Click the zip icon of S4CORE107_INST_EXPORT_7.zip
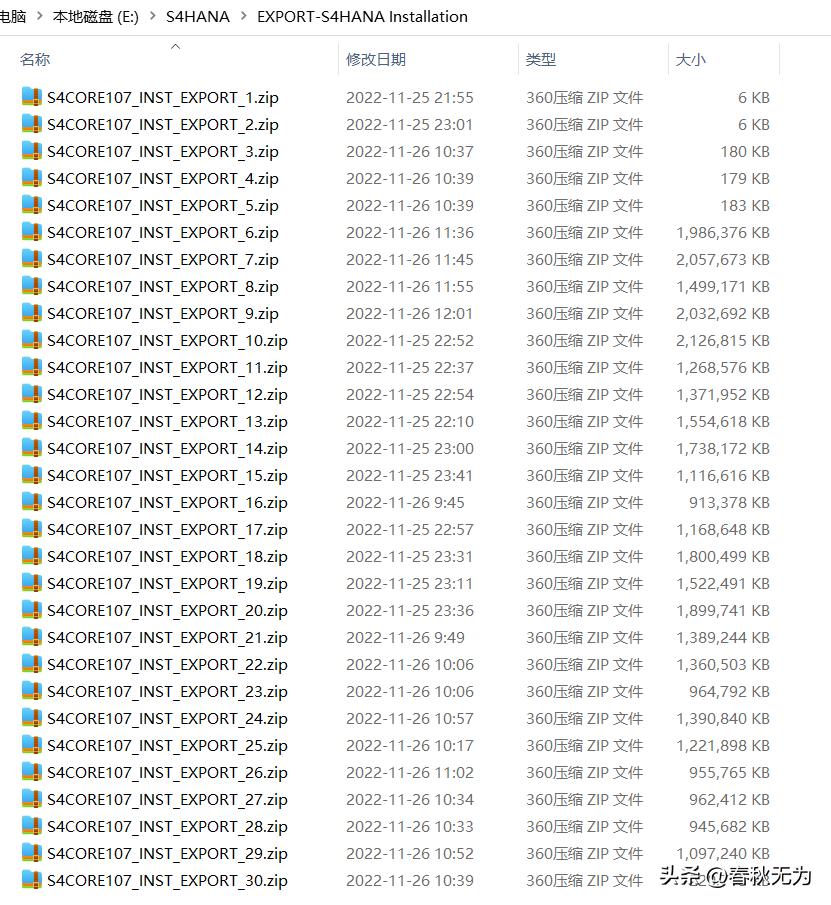The width and height of the screenshot is (831, 905). click(32, 259)
